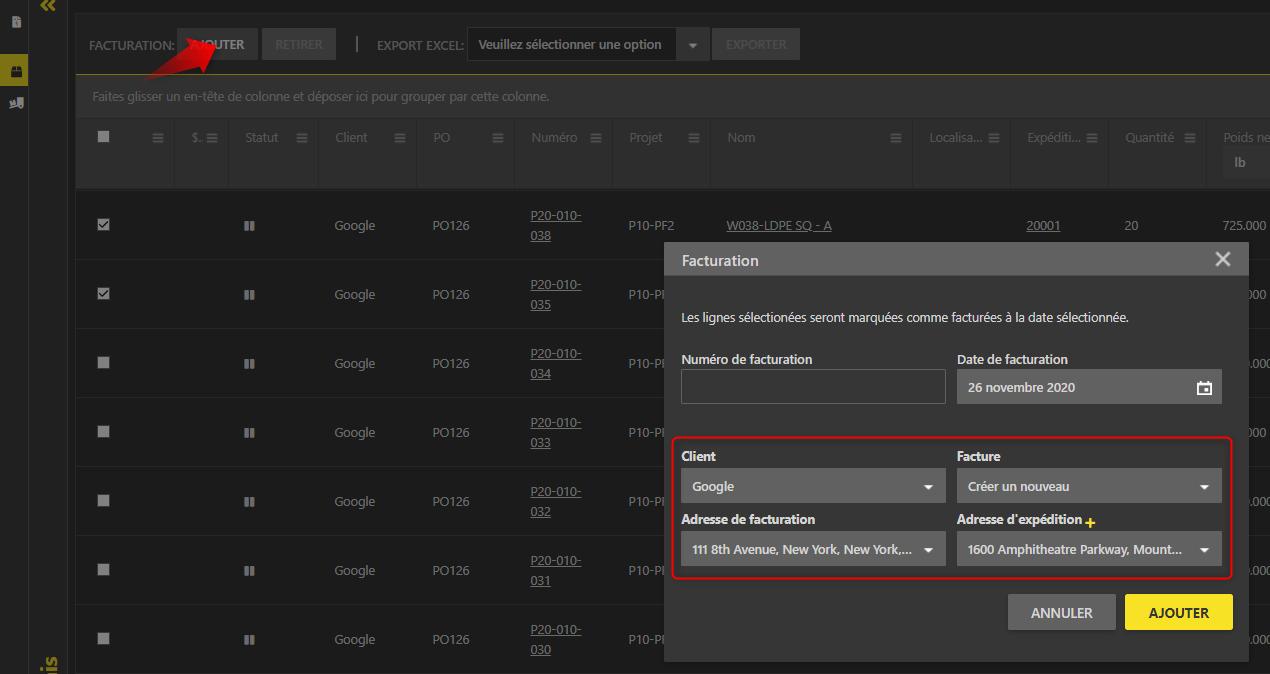
Task: Click the status icon for row P20-010-030
Action: [249, 640]
